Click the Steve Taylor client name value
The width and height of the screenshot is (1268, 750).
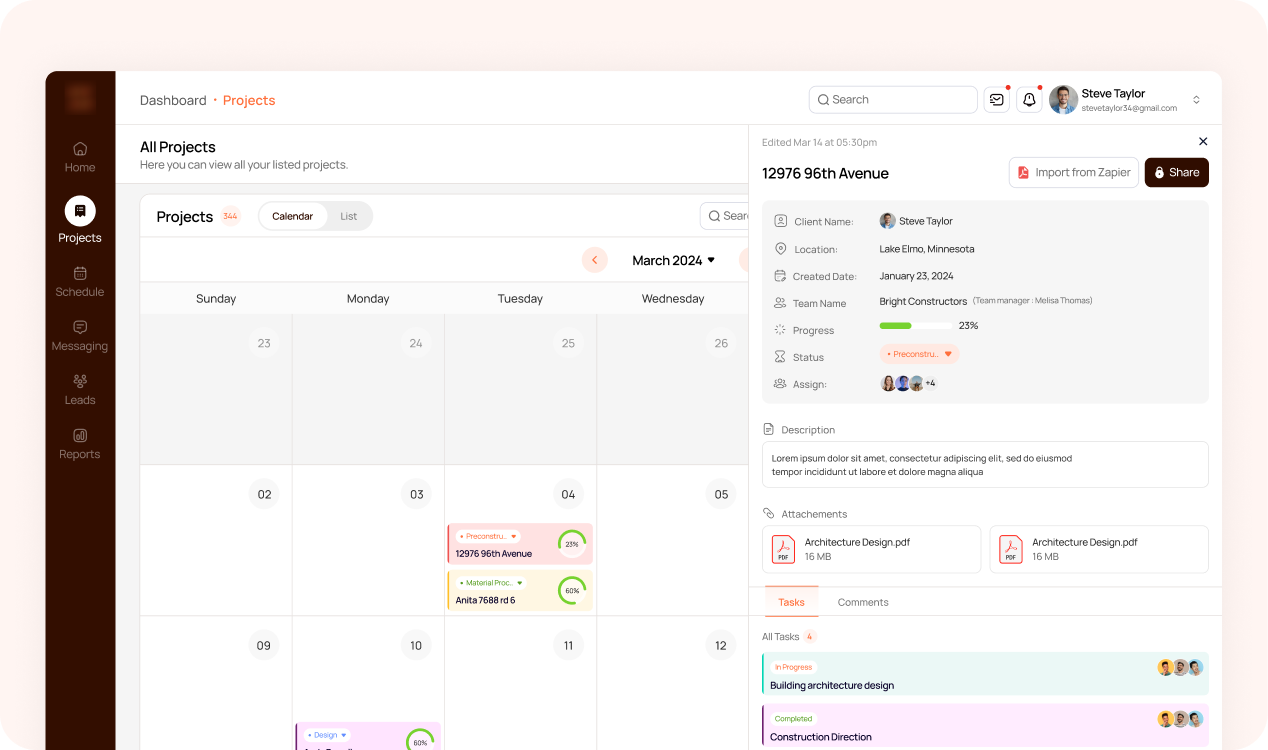click(x=916, y=221)
